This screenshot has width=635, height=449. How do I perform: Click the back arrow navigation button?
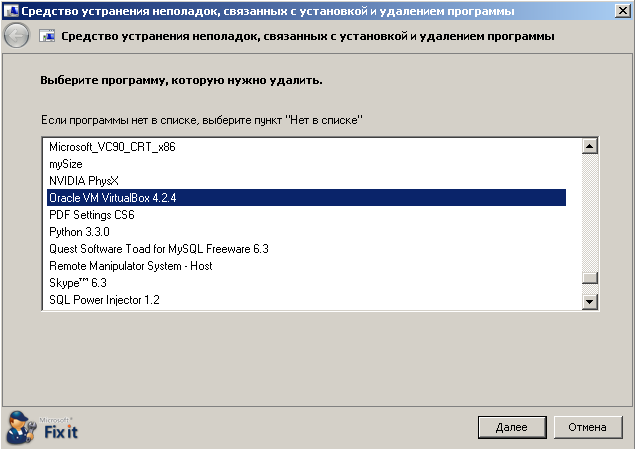point(17,36)
